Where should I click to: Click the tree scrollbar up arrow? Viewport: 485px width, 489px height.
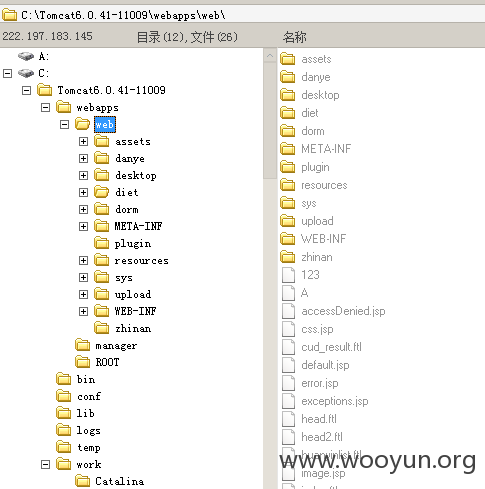click(270, 55)
